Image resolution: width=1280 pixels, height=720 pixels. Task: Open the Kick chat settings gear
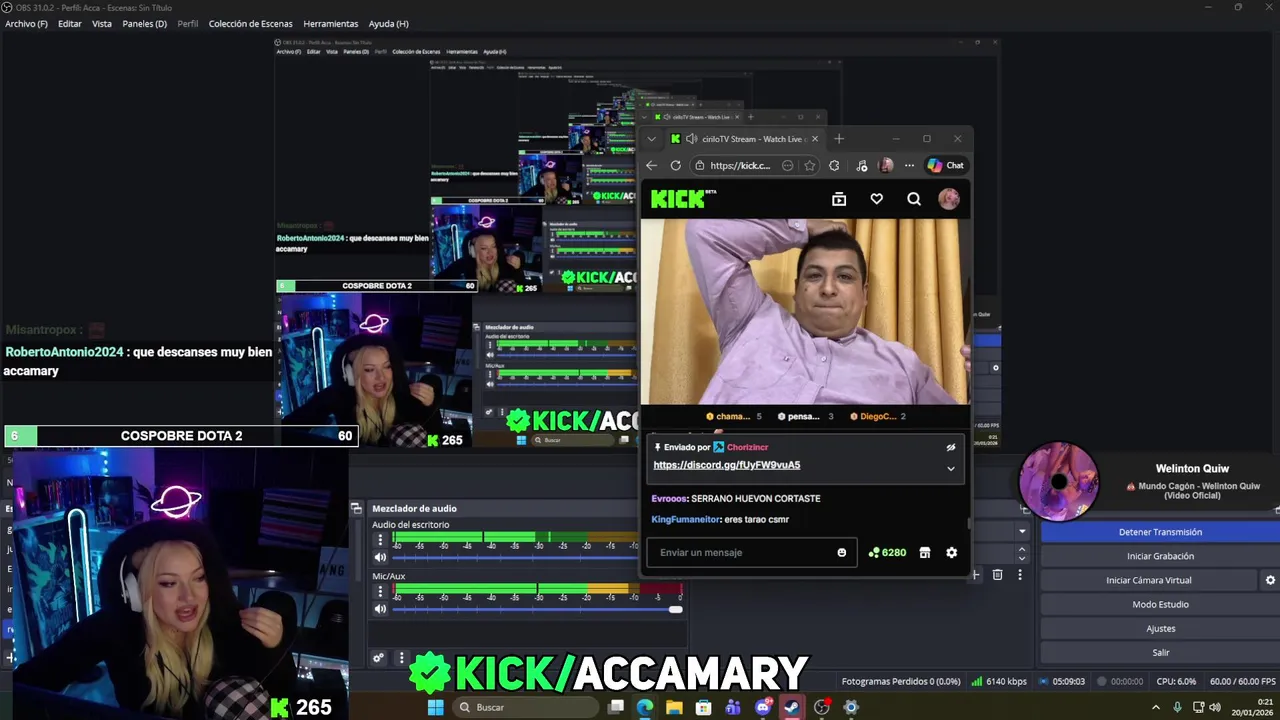click(952, 552)
